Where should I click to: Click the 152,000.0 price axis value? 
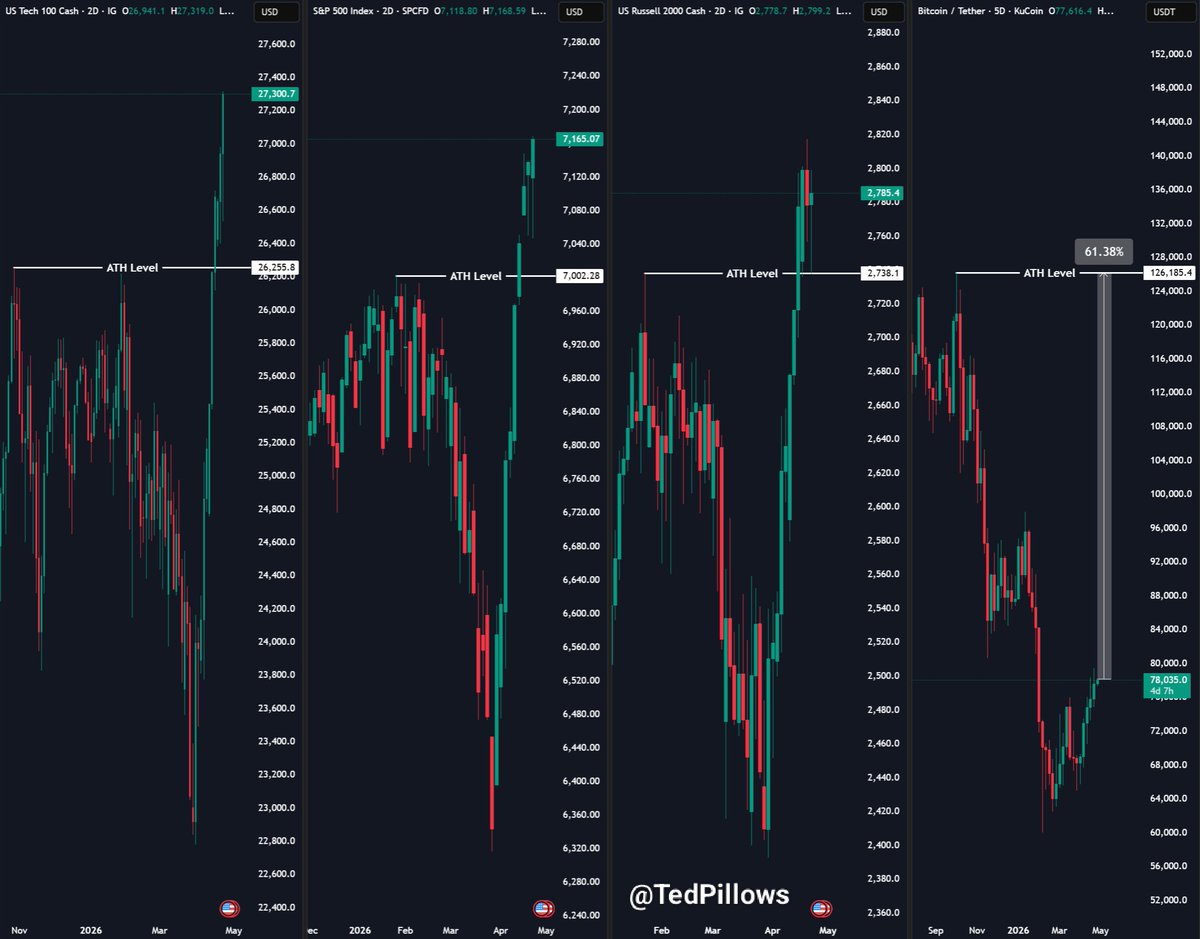1170,55
